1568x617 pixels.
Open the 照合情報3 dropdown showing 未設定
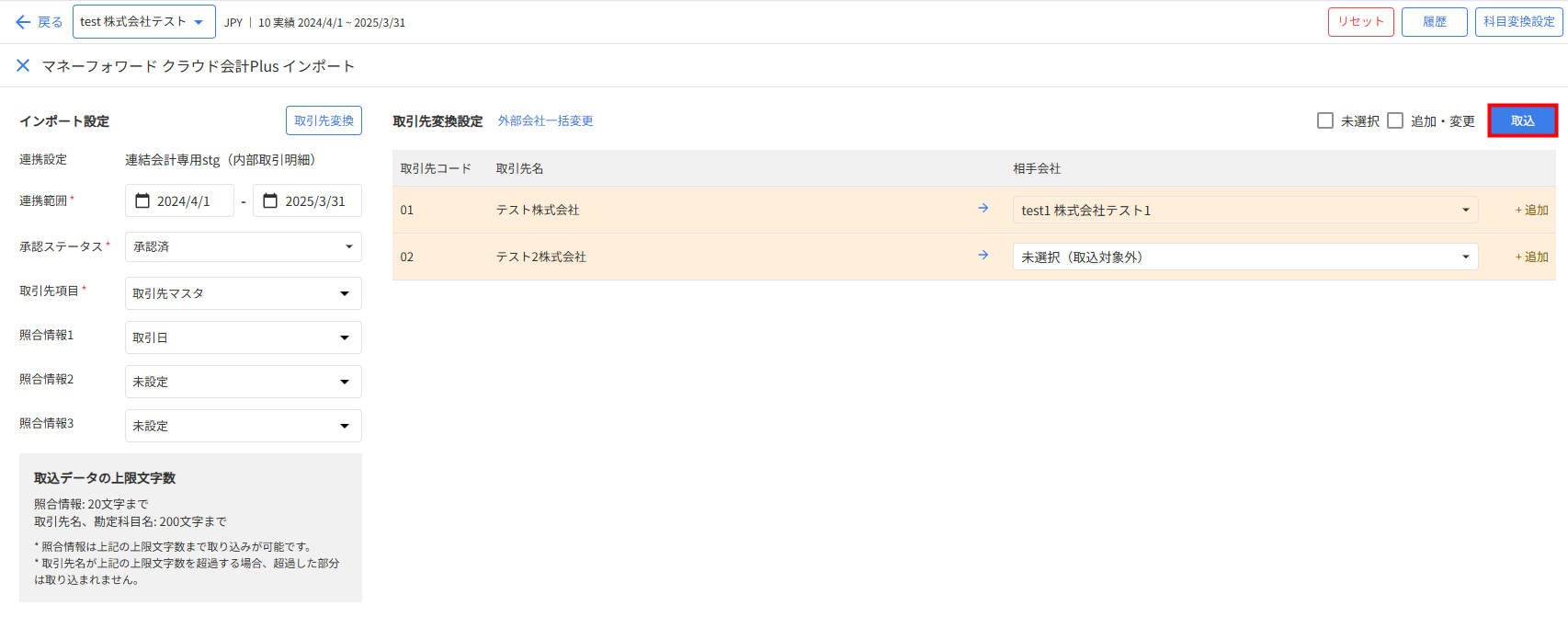(244, 426)
